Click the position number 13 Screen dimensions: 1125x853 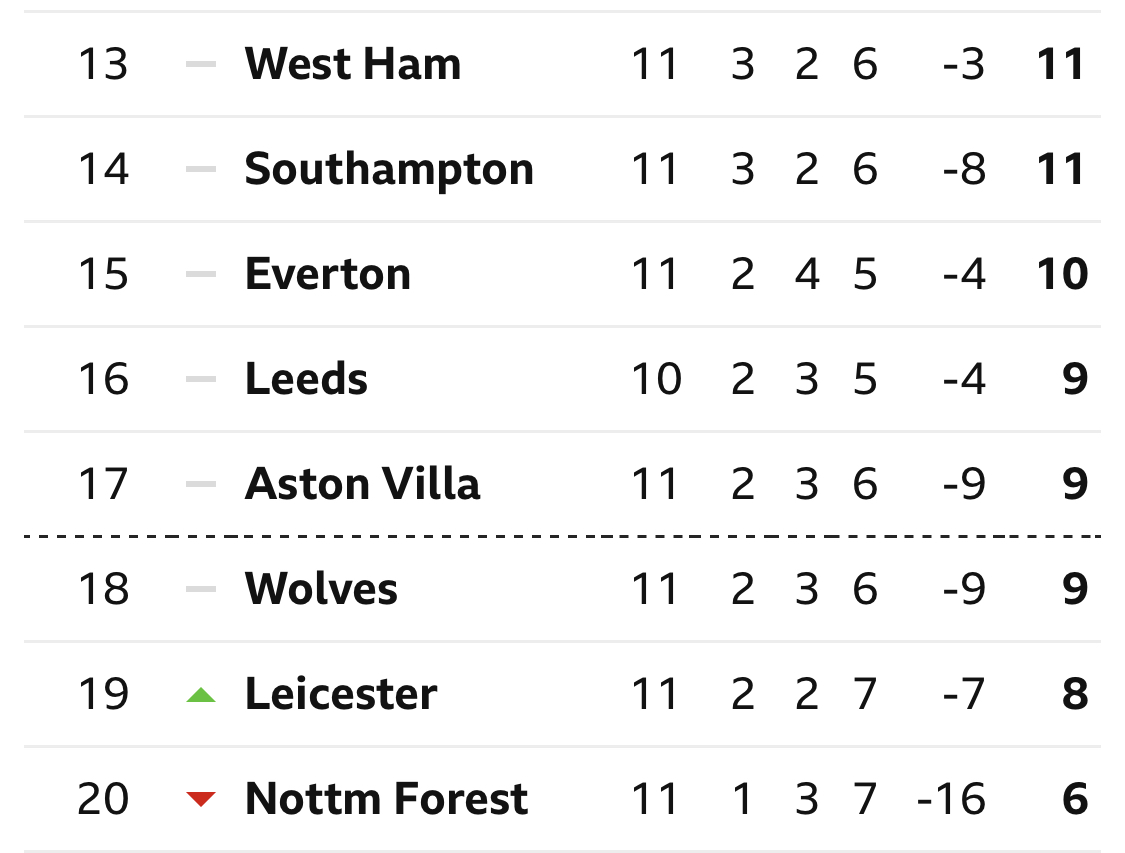pyautogui.click(x=103, y=65)
